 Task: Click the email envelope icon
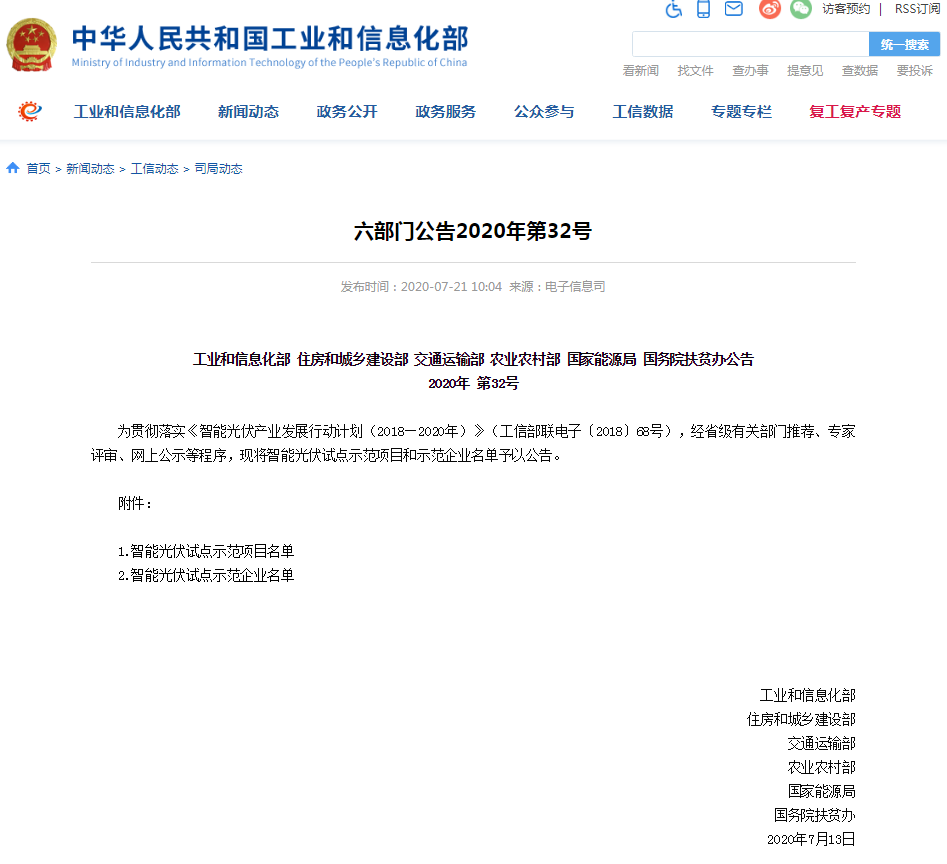point(734,9)
